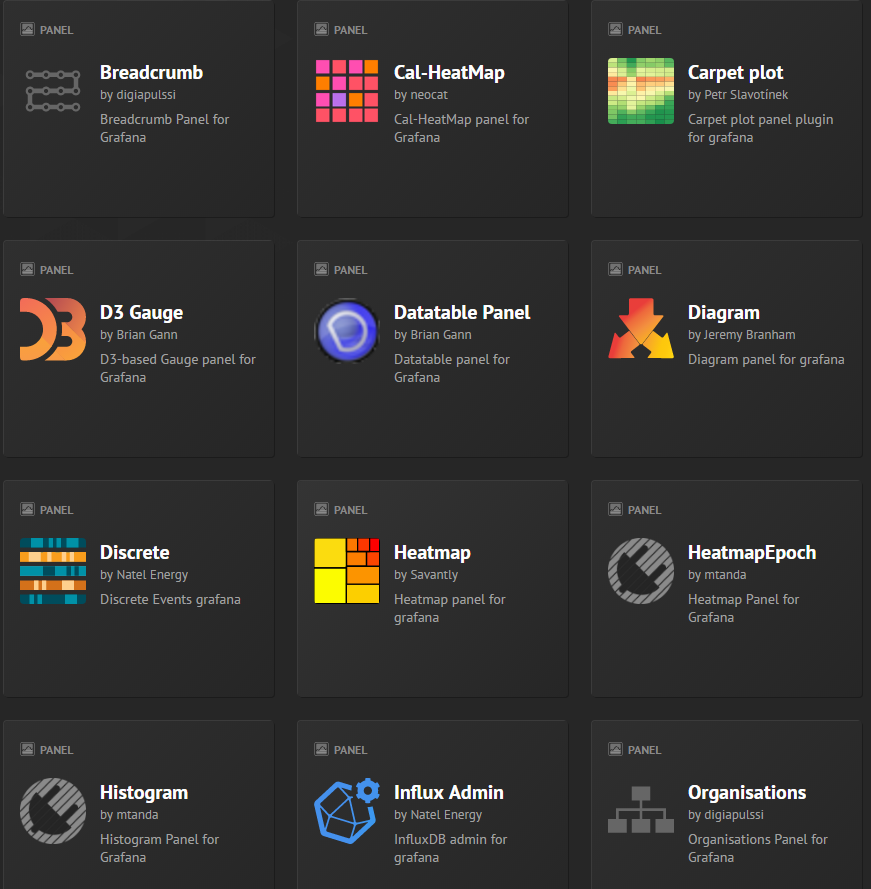Click 'Diagram panel for grafana' description
The width and height of the screenshot is (871, 889).
[x=766, y=359]
